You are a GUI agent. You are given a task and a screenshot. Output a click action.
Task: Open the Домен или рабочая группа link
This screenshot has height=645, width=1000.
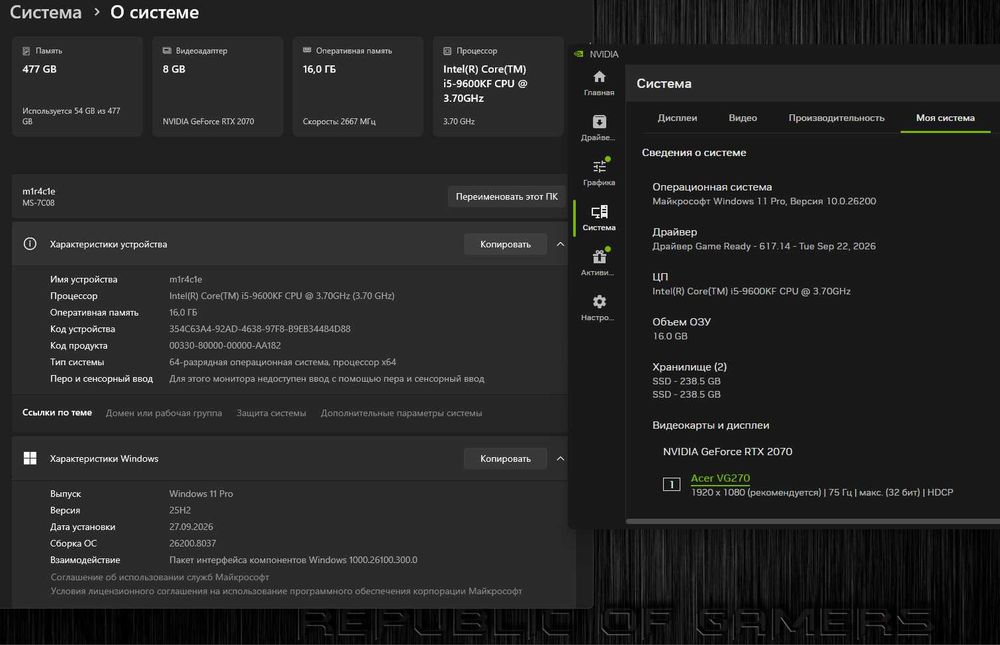click(x=164, y=413)
